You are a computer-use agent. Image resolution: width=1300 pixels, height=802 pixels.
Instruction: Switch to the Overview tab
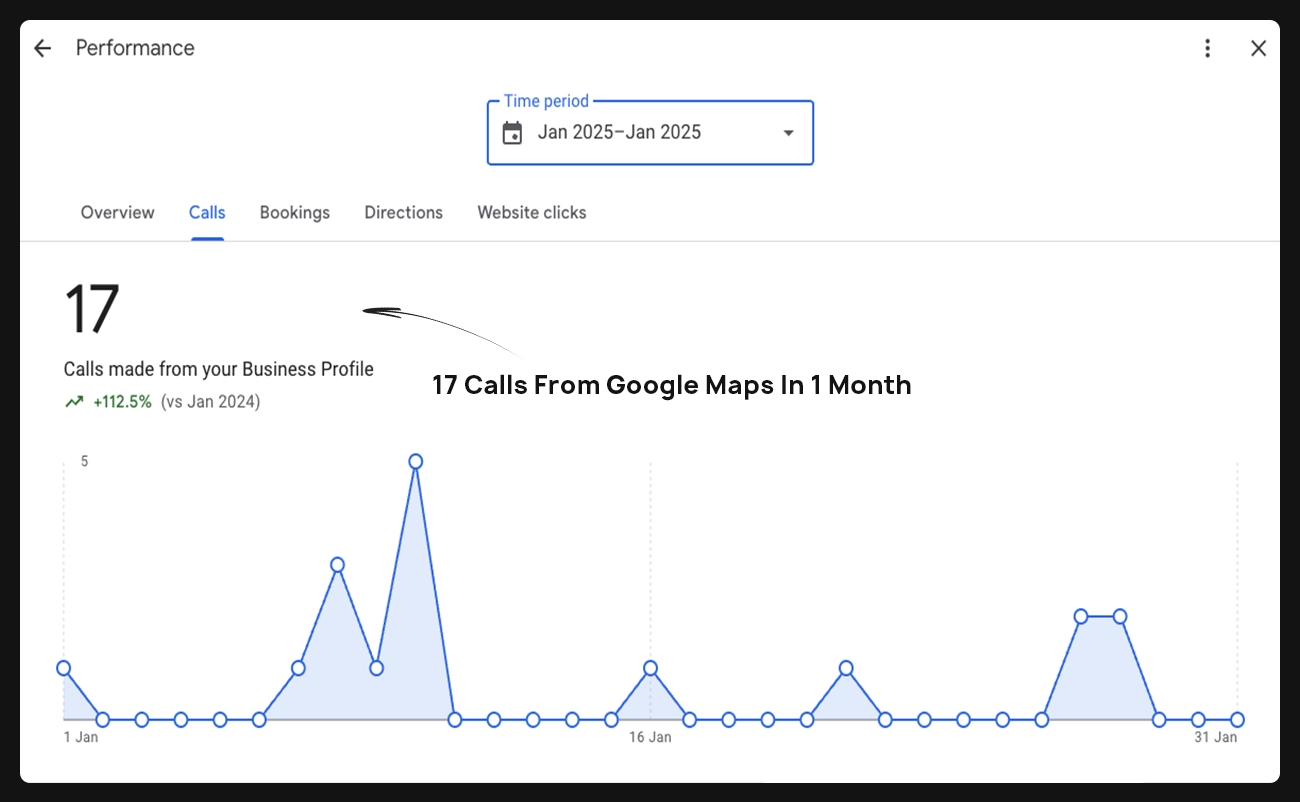coord(117,212)
